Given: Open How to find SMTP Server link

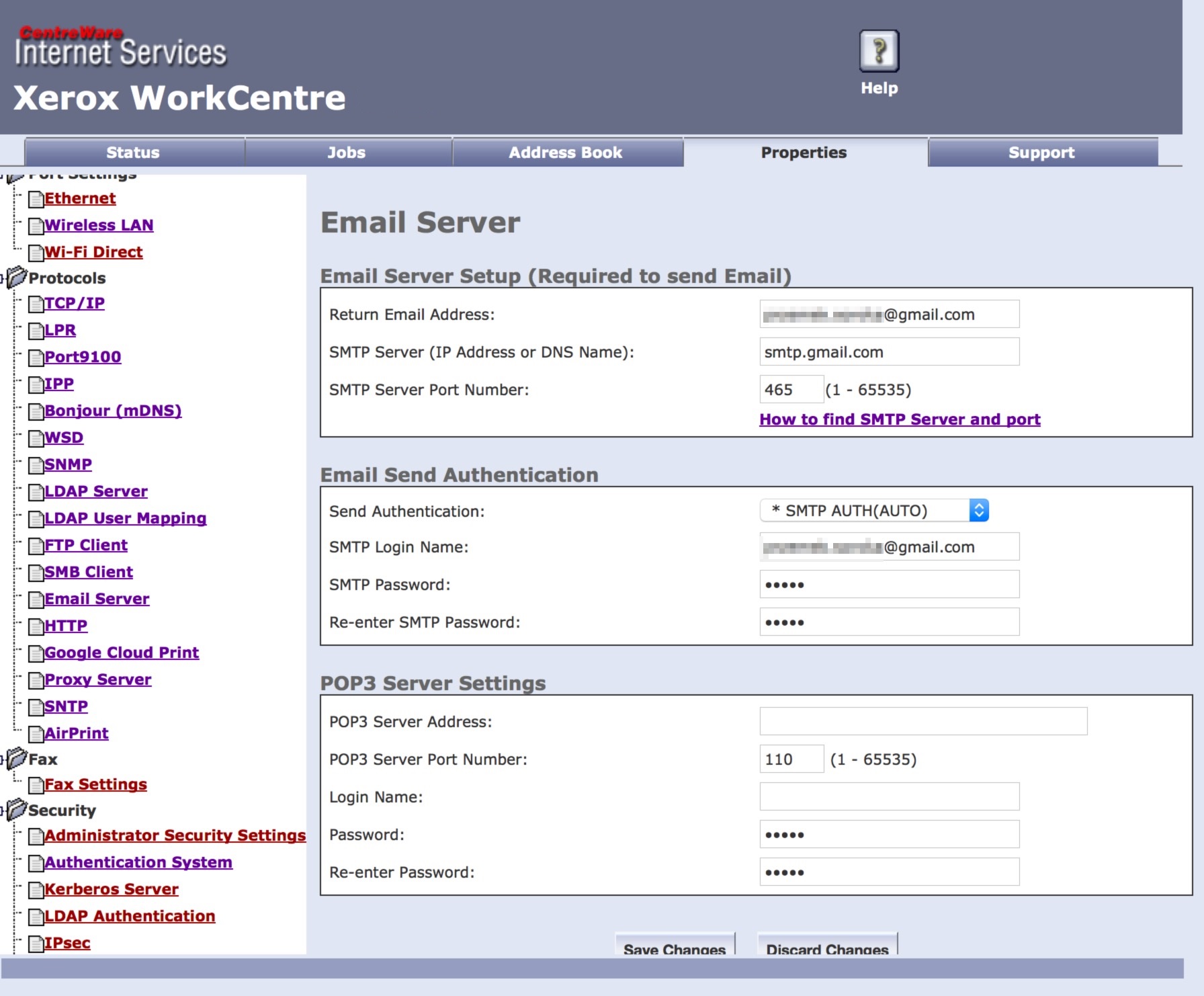Looking at the screenshot, I should pyautogui.click(x=900, y=419).
